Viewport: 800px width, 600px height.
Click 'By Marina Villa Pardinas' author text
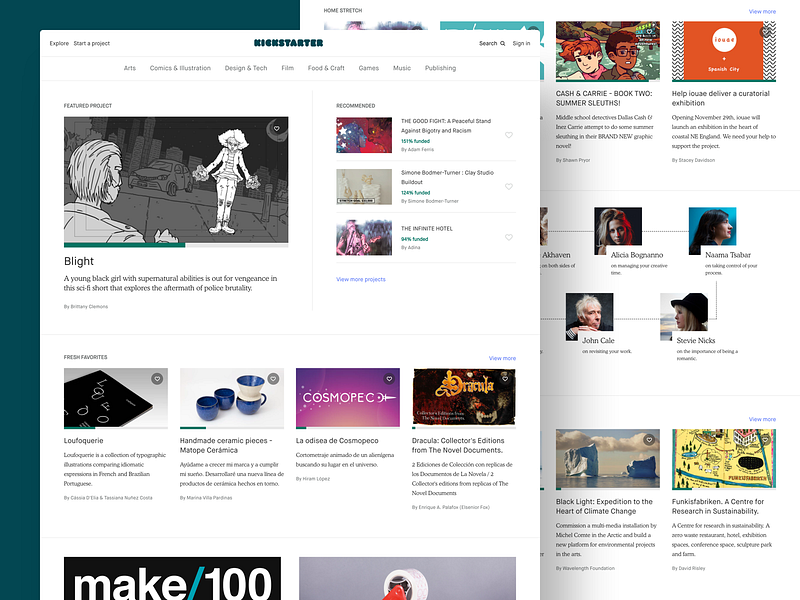pos(206,497)
